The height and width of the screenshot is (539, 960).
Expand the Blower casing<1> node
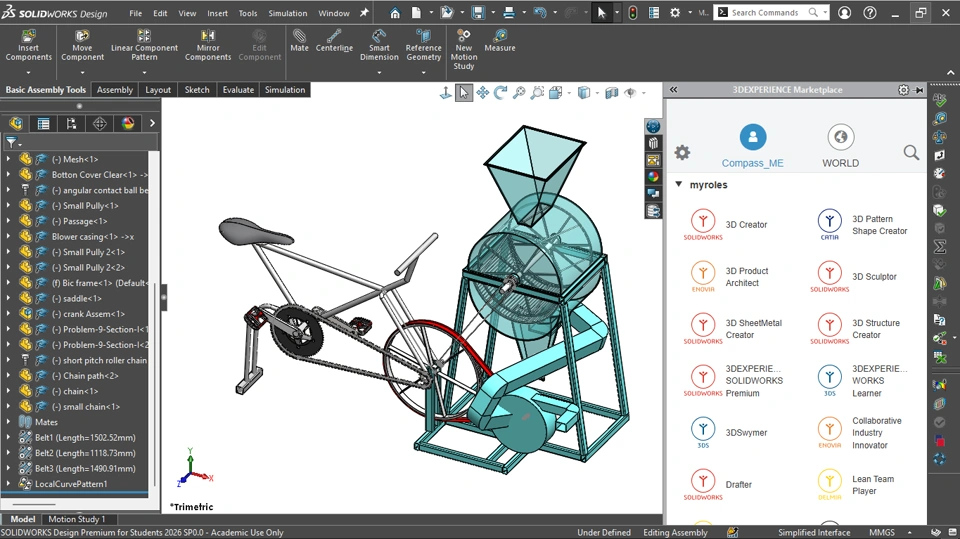pos(8,236)
